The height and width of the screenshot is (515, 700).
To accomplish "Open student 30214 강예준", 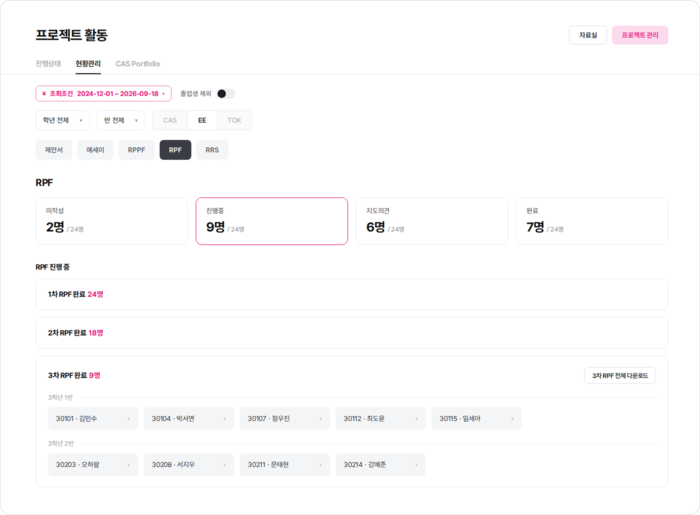I will pos(381,465).
